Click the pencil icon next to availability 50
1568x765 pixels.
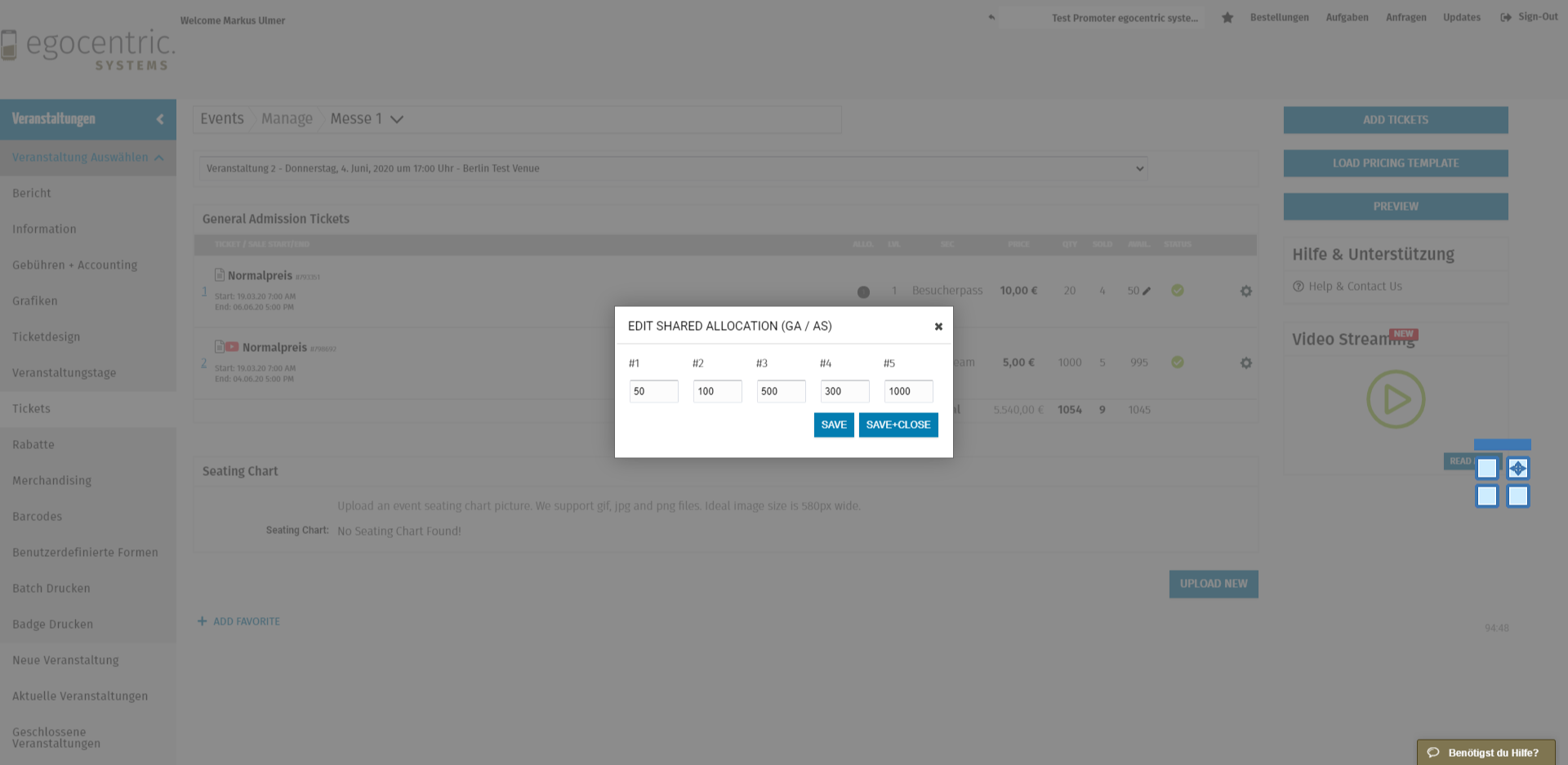coord(1147,291)
